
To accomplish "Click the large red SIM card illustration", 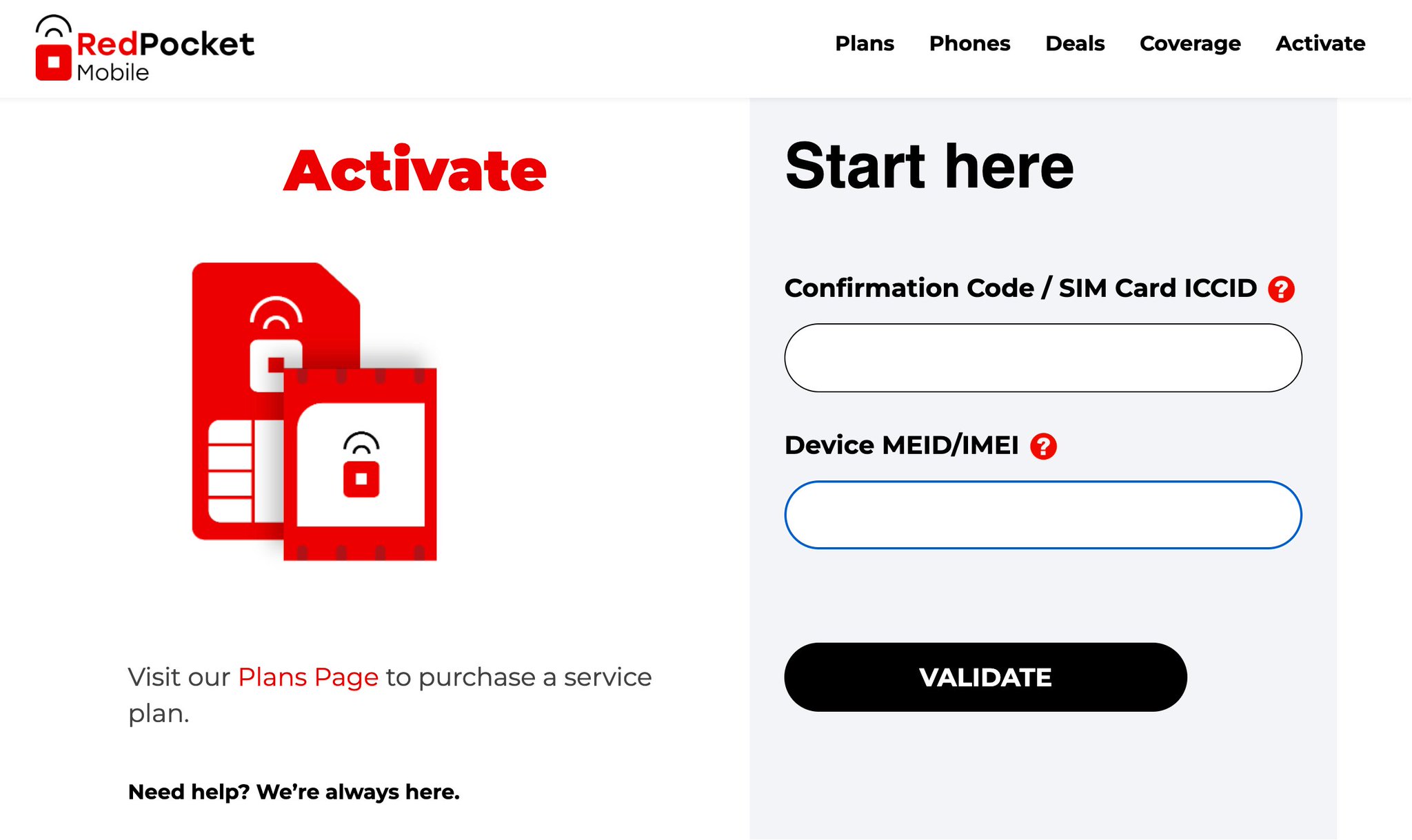I will coord(276,401).
